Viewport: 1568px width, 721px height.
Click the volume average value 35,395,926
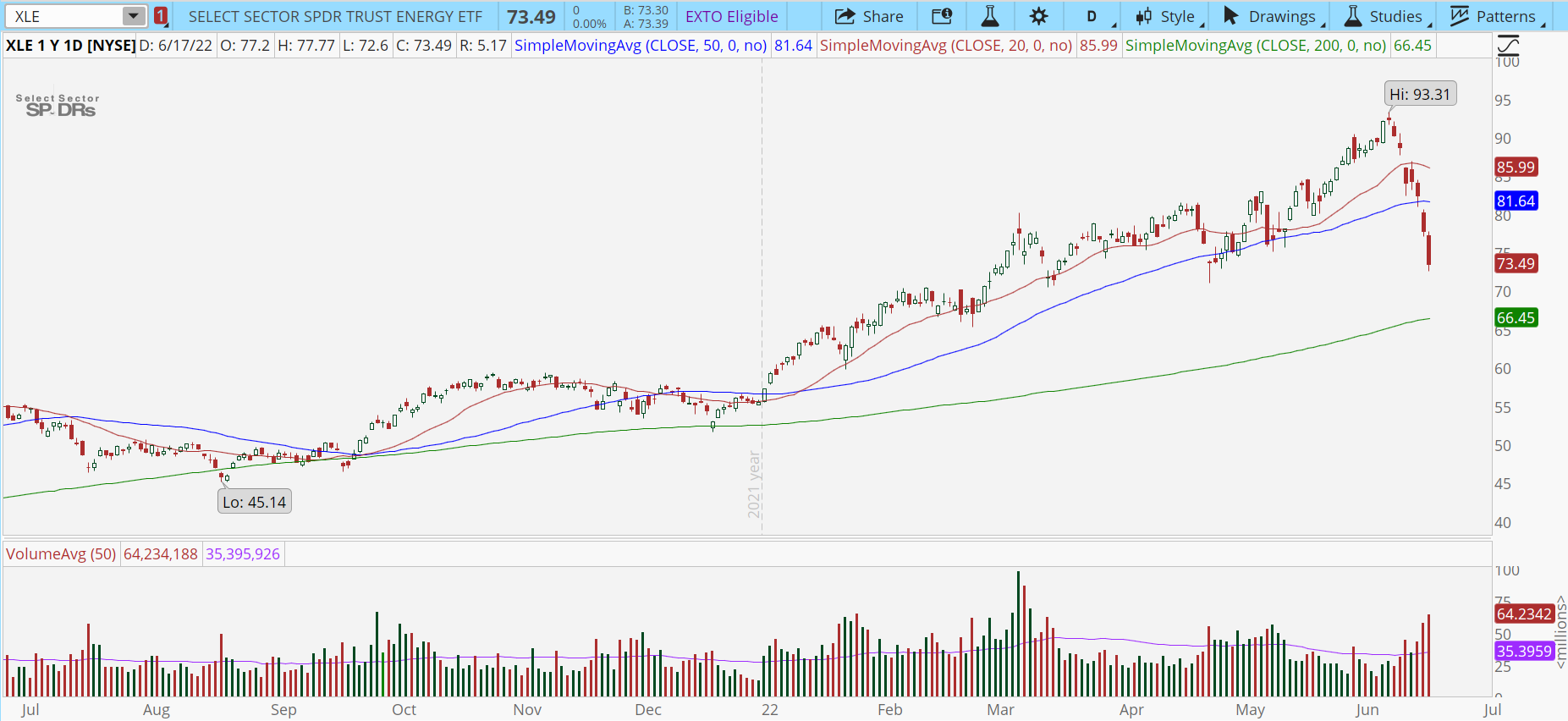[243, 554]
